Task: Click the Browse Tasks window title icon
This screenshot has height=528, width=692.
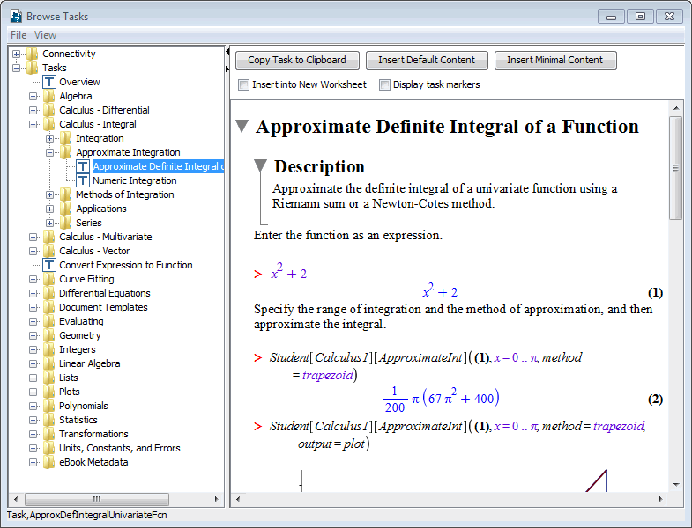Action: point(14,16)
